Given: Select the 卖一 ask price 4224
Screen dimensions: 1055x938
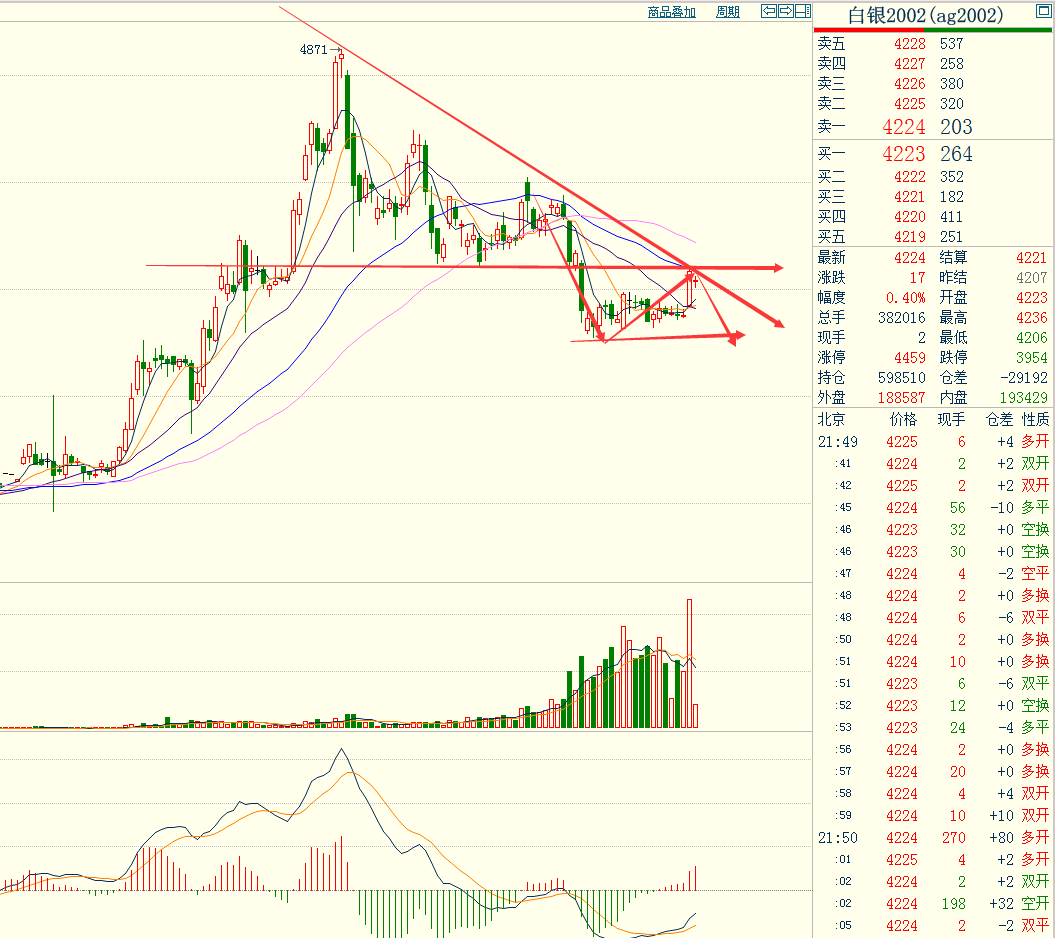Looking at the screenshot, I should [903, 127].
